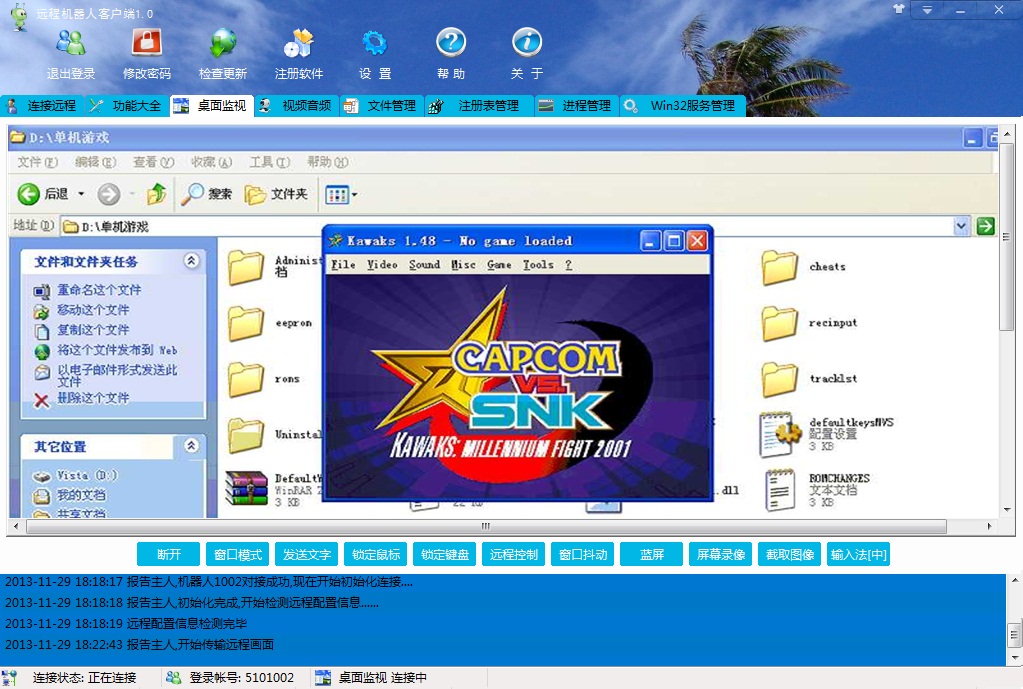Click the 检查更新 check update icon
Viewport: 1023px width, 689px height.
(x=223, y=43)
